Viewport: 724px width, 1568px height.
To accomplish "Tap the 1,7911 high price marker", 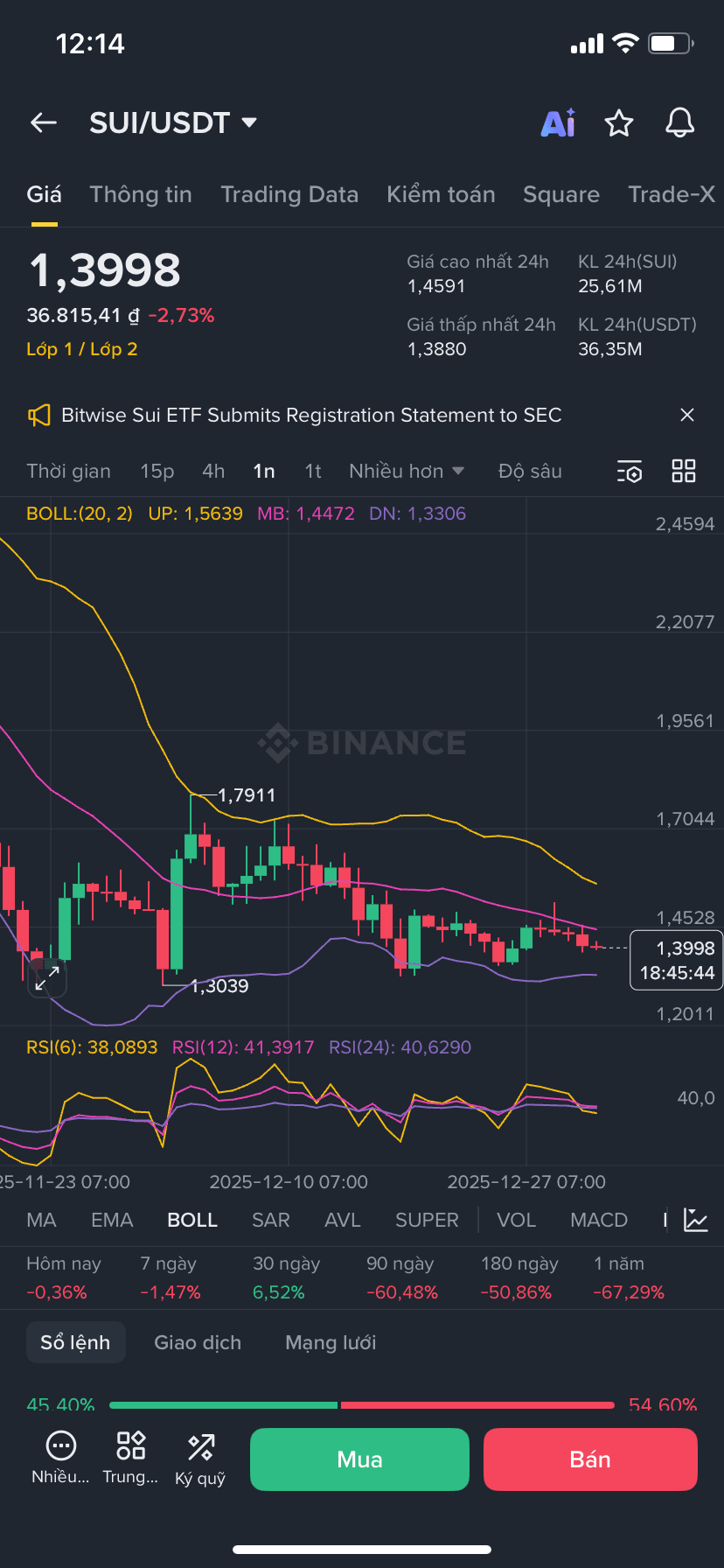I will [247, 795].
